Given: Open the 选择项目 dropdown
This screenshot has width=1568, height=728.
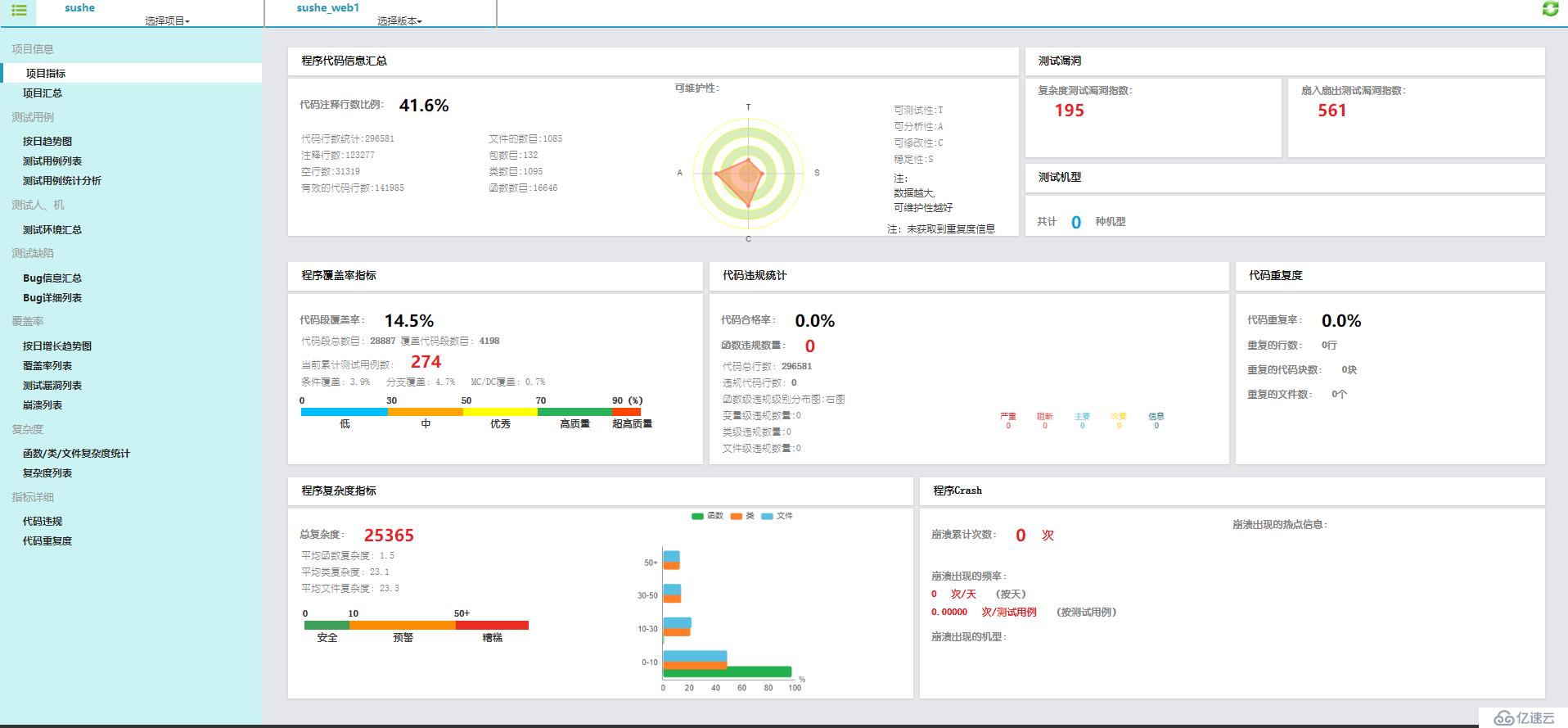Looking at the screenshot, I should [167, 20].
